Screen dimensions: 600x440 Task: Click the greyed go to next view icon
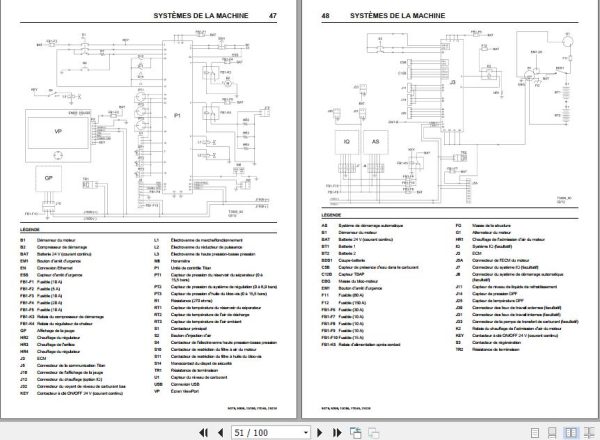[373, 433]
